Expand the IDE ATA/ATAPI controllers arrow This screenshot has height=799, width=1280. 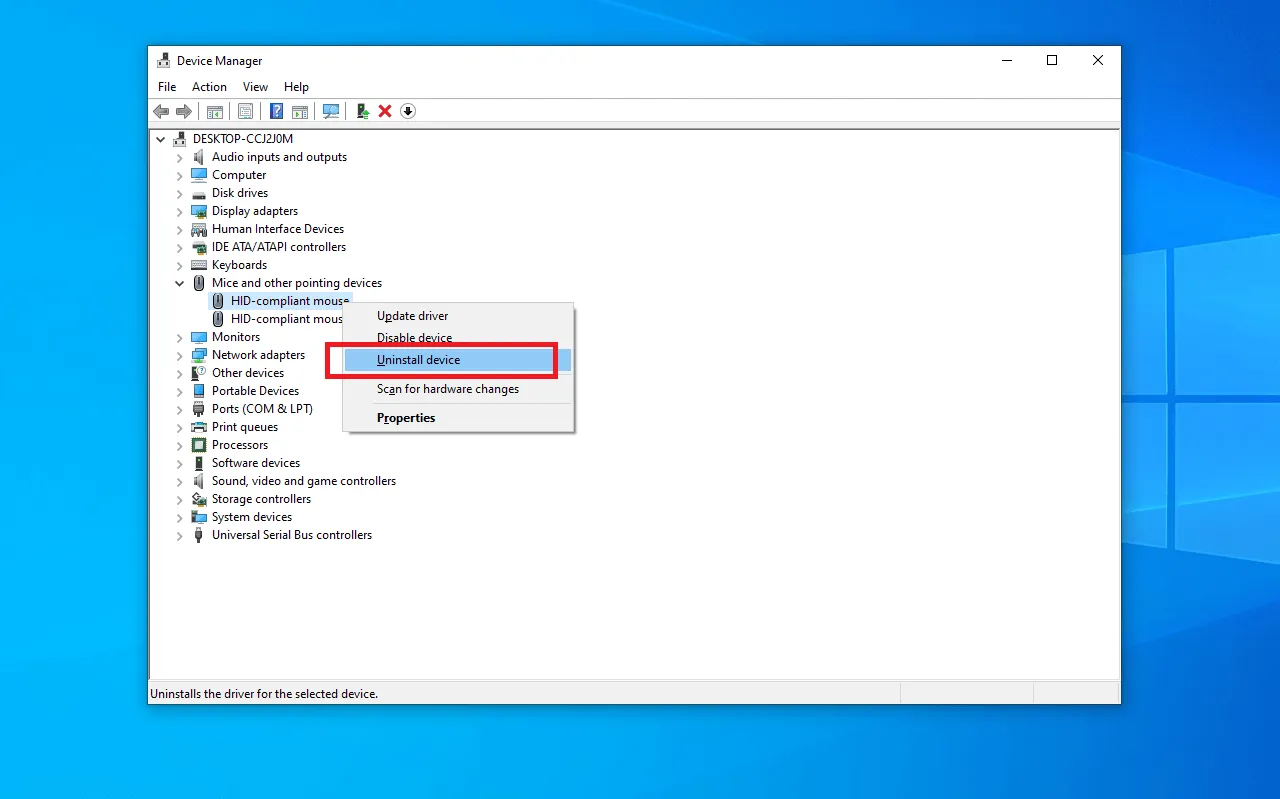[x=180, y=247]
